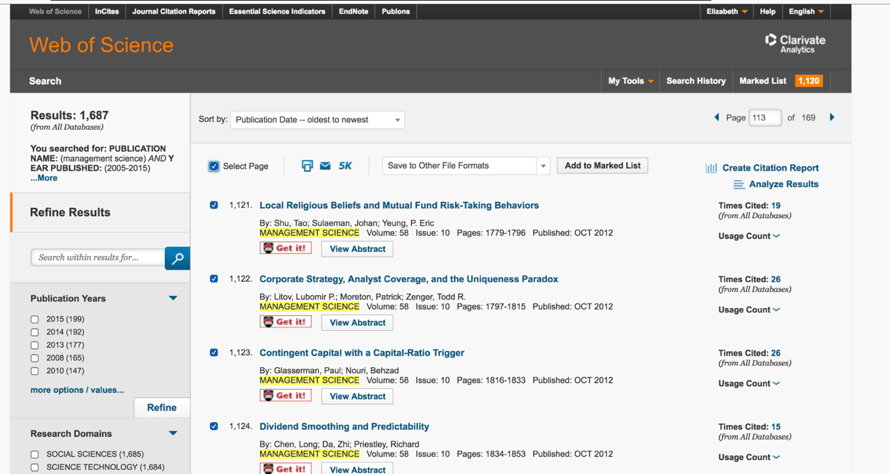The height and width of the screenshot is (474, 890).
Task: Click the Clarivate Analytics logo
Action: click(x=795, y=44)
